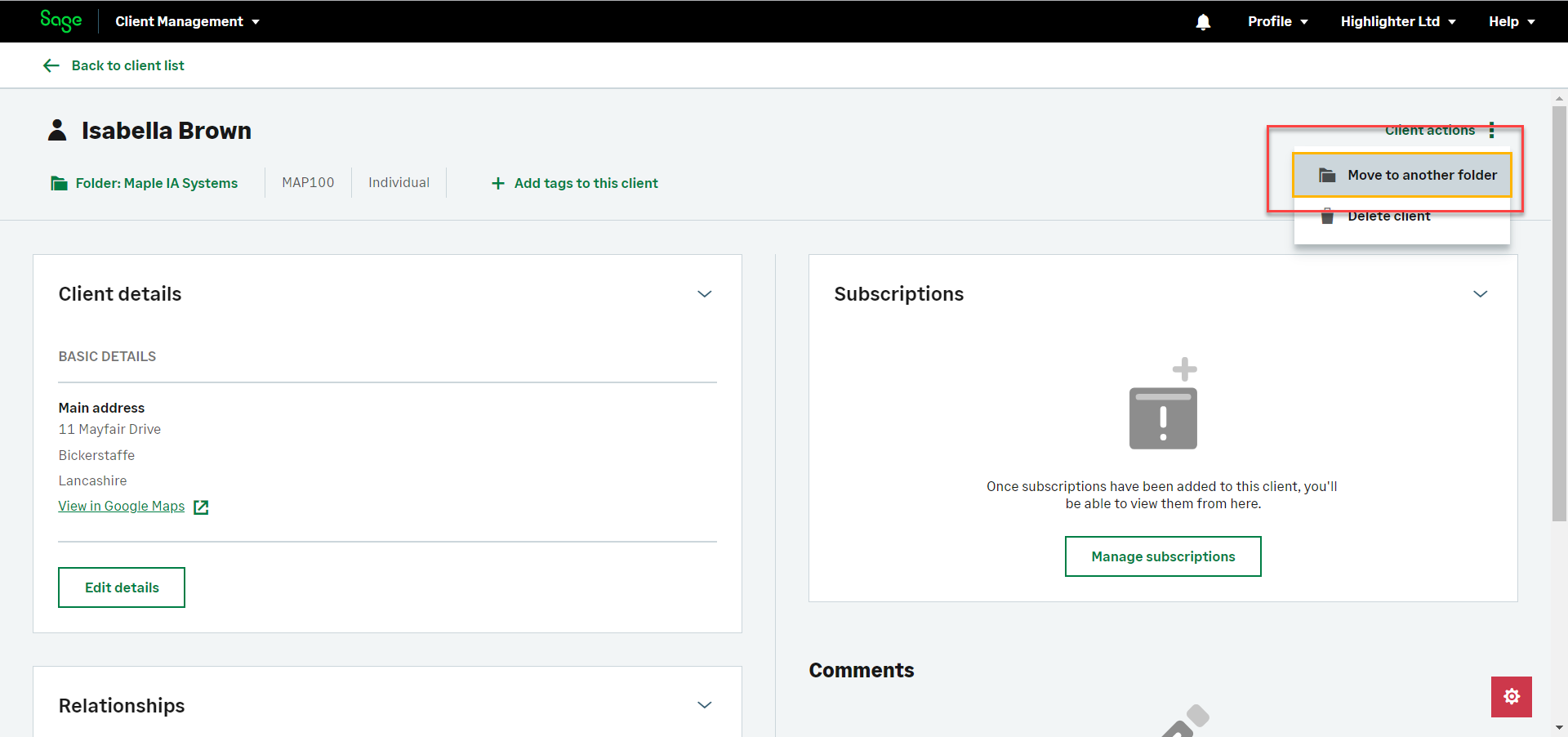
Task: Click the green folder icon for Maple IA Systems
Action: tap(59, 183)
